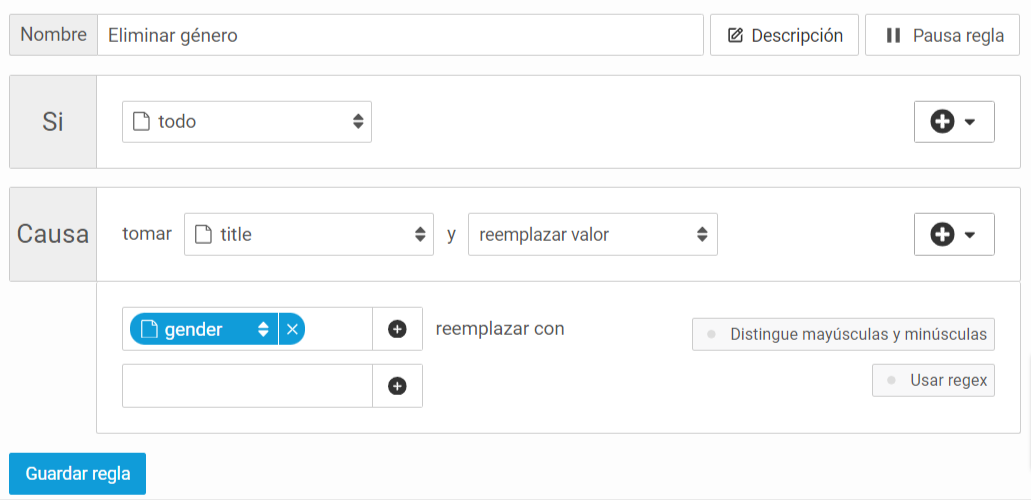Click the pencil icon on the Descripción button
Screen dimensions: 1031x500
[735, 36]
